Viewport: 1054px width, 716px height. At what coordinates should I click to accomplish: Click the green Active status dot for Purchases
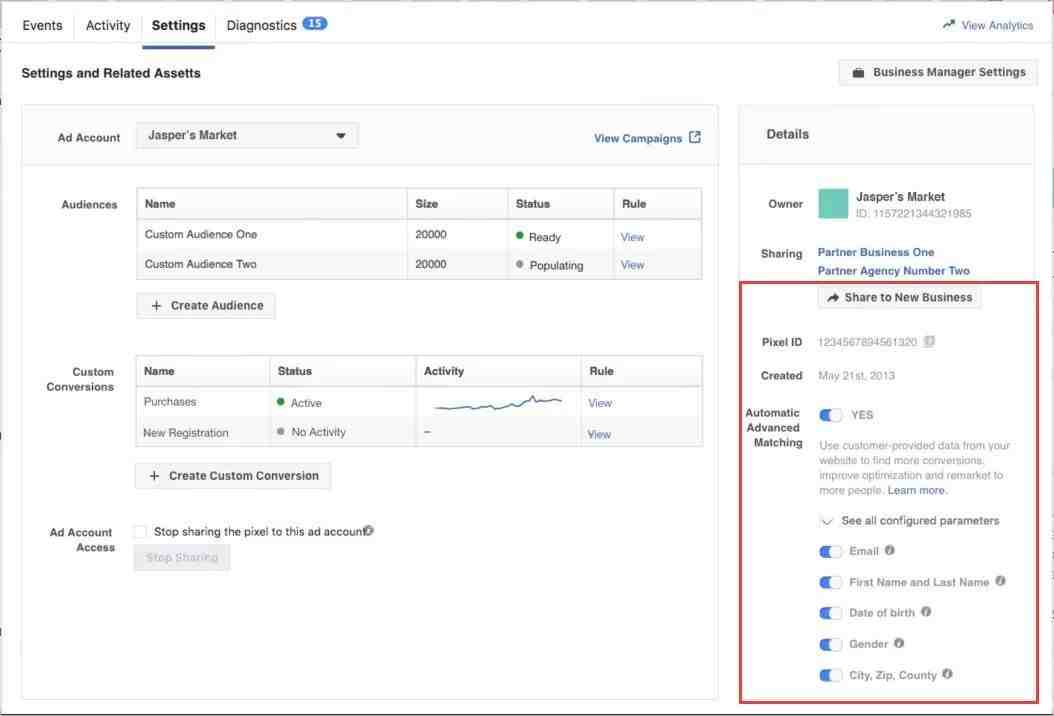tap(281, 402)
